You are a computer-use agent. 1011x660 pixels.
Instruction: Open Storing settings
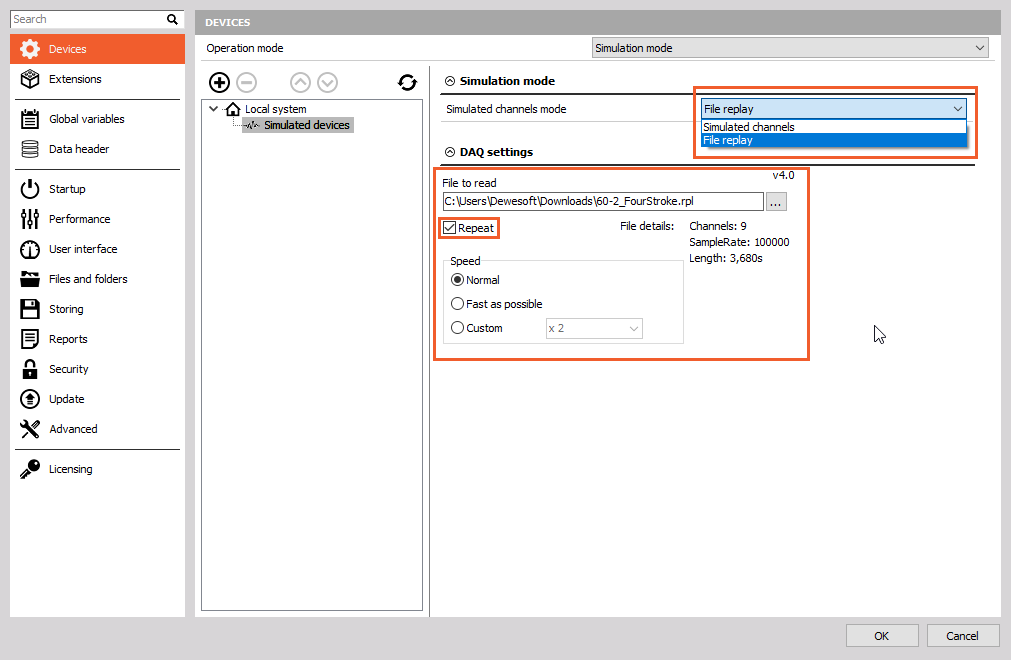click(x=97, y=309)
